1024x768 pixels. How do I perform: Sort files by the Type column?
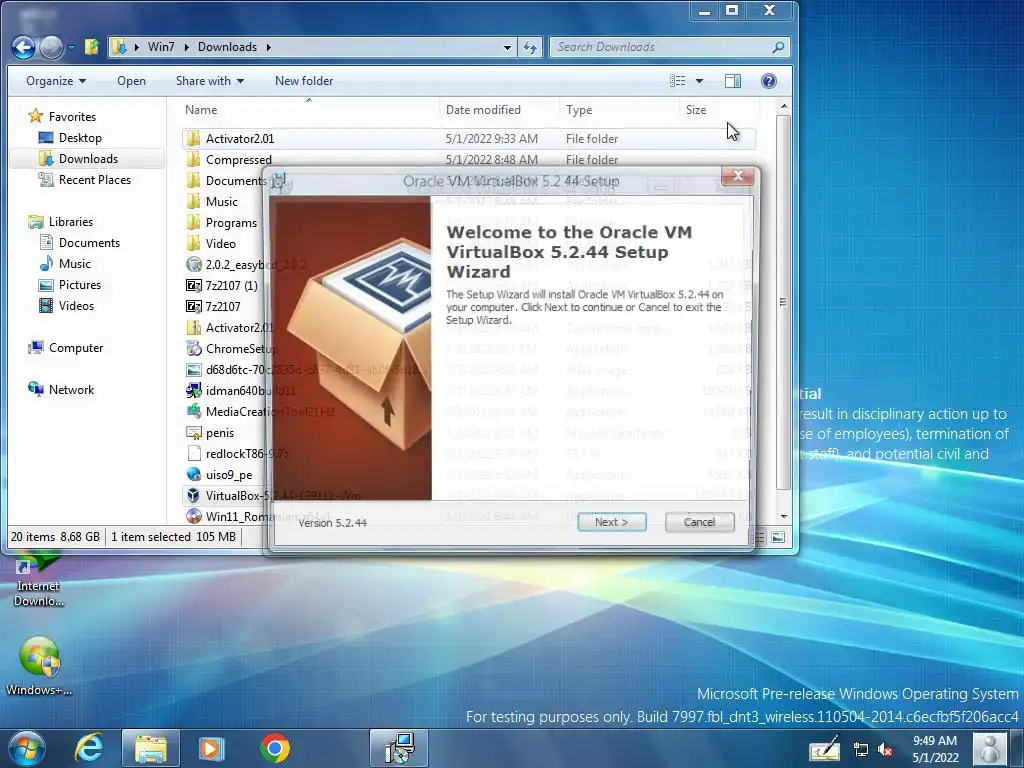(619, 110)
